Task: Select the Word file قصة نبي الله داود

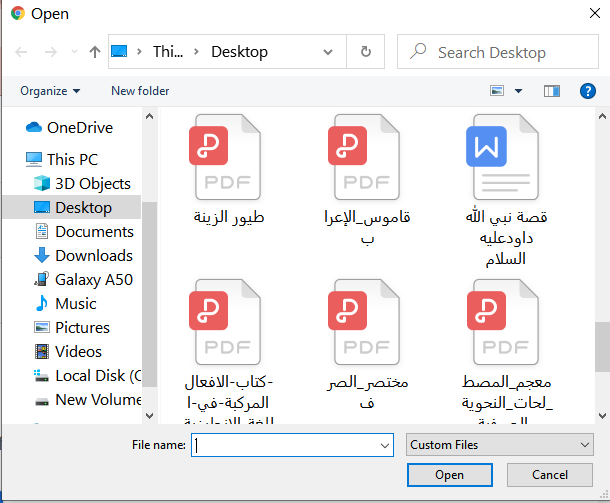Action: (x=506, y=191)
